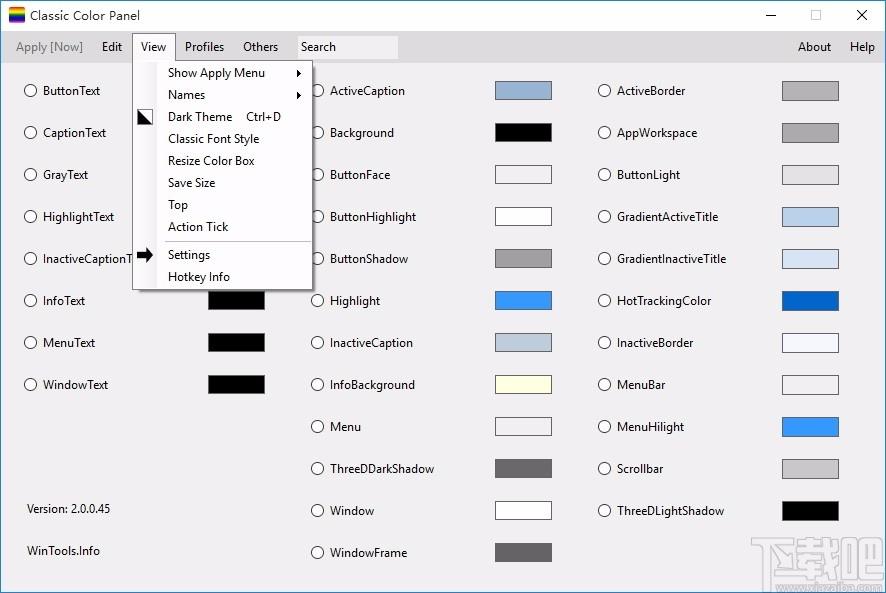Select the MenuBar radio button
886x593 pixels.
[x=605, y=384]
